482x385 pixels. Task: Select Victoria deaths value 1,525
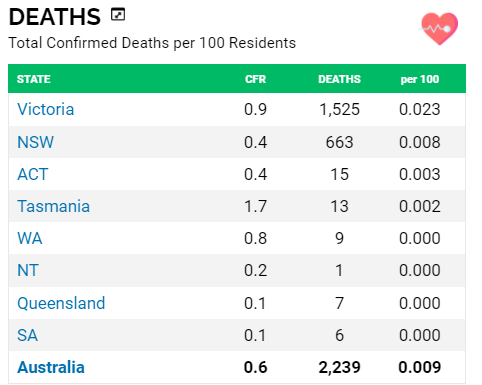[340, 109]
